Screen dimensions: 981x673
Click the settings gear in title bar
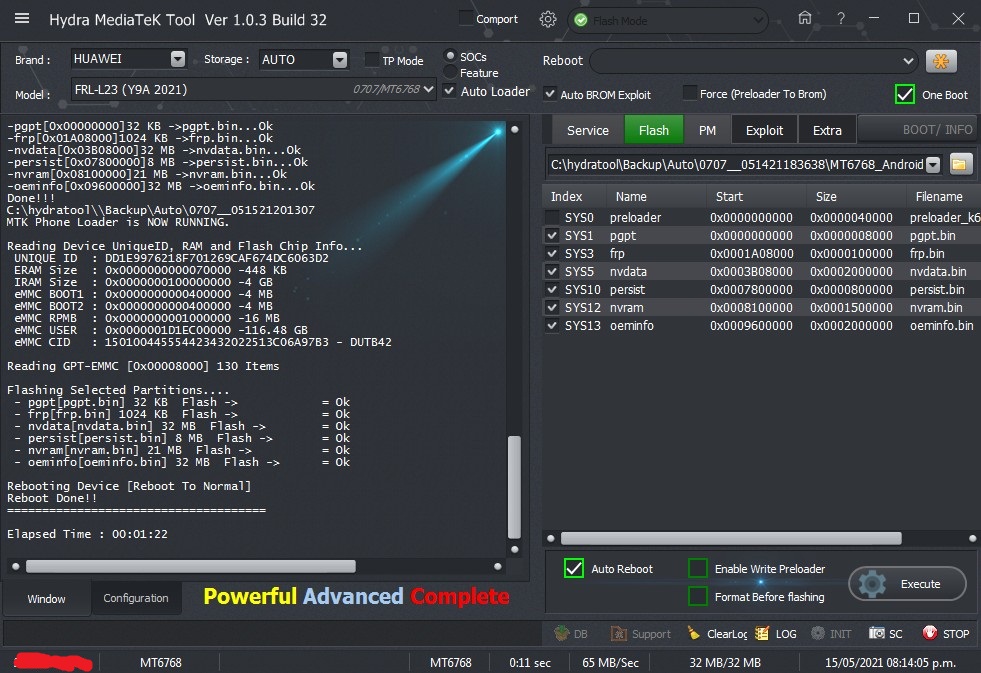547,19
